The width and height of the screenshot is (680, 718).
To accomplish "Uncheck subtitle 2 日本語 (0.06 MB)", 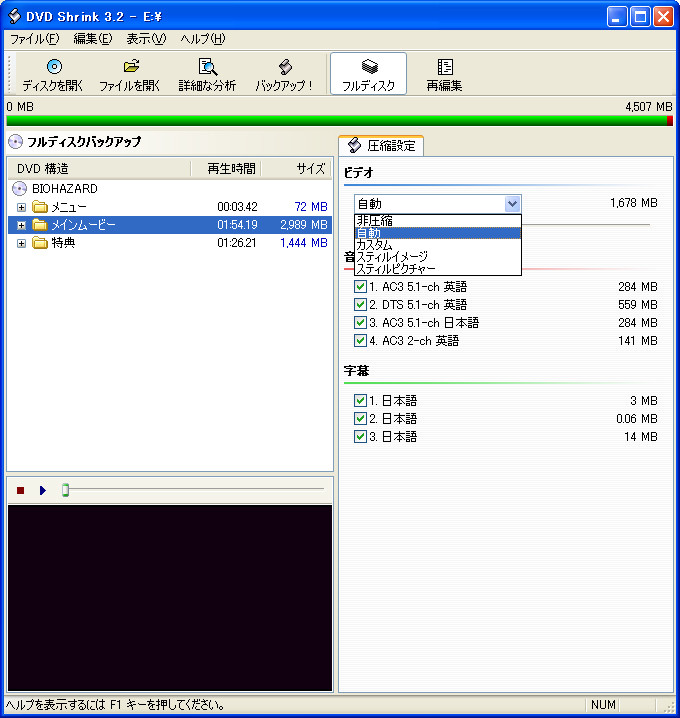I will pyautogui.click(x=360, y=419).
